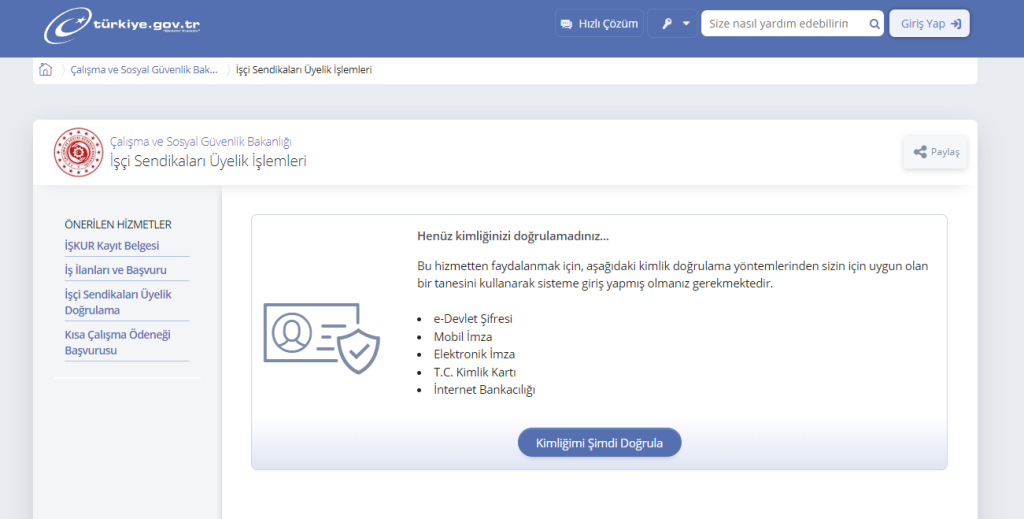This screenshot has height=519, width=1024.
Task: Select İşçi Sendikaları Üyelik İşlemleri breadcrumb item
Action: (304, 70)
